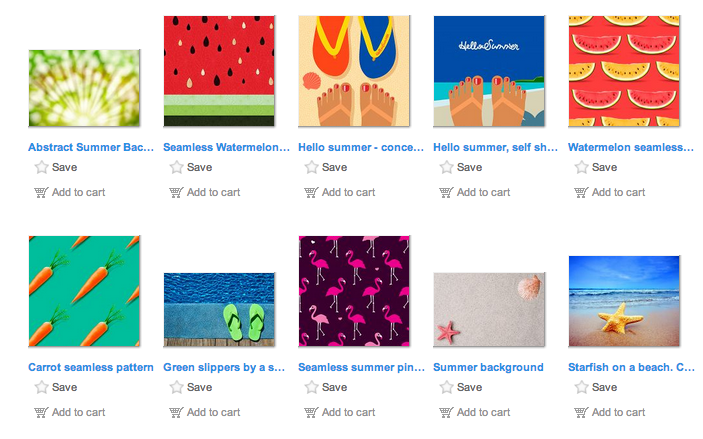
Task: Click the star icon under Hello summer concept
Action: pyautogui.click(x=311, y=167)
